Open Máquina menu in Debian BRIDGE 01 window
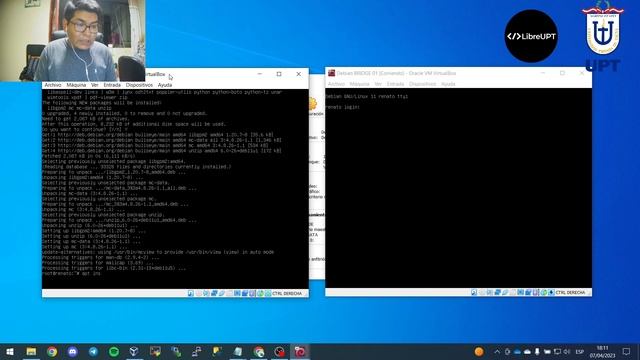The height and width of the screenshot is (360, 640). (360, 84)
